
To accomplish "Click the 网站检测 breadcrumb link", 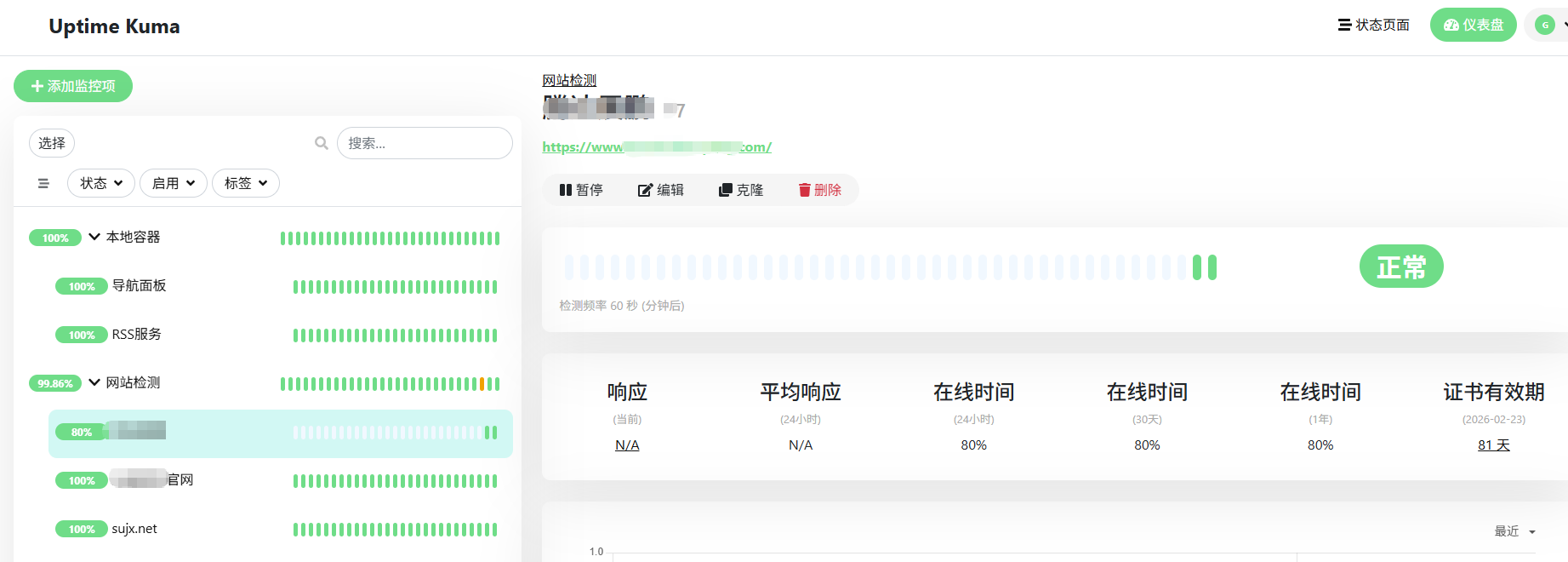I will [x=569, y=80].
